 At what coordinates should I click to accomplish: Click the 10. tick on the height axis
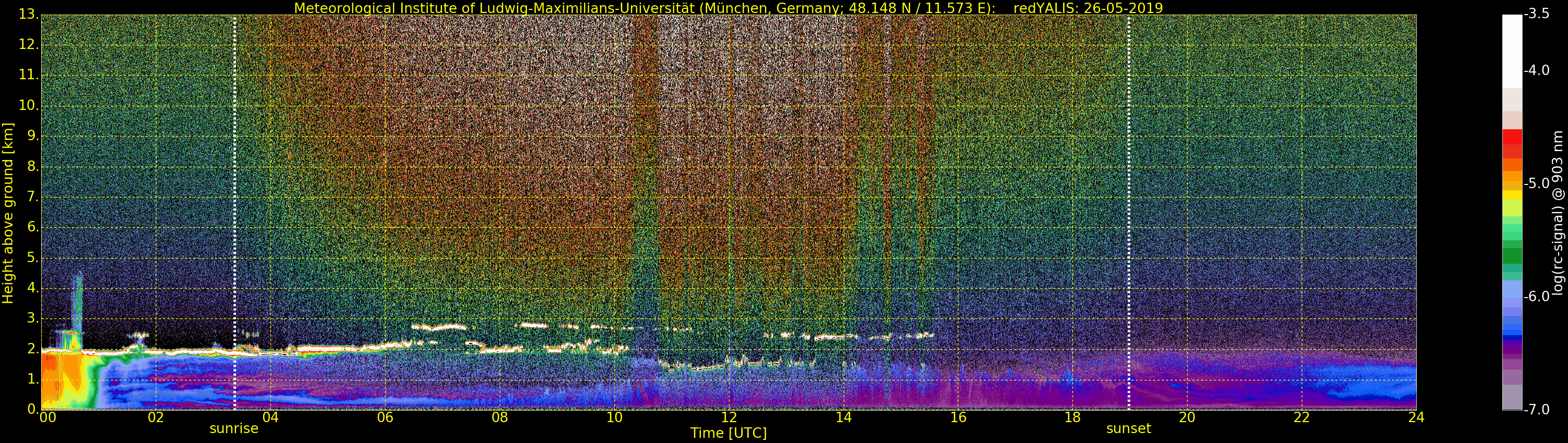pyautogui.click(x=29, y=105)
